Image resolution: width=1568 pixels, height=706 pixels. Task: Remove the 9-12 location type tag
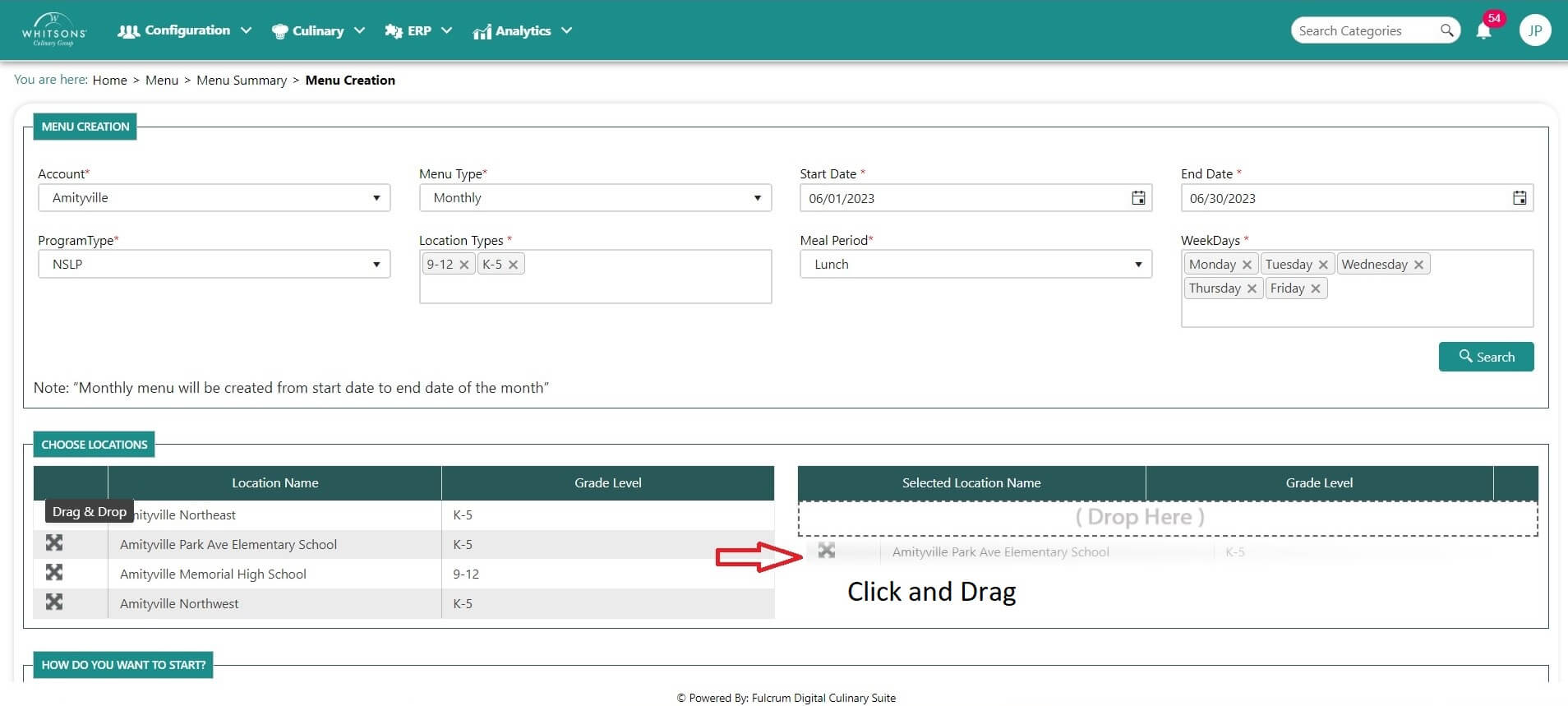[464, 265]
